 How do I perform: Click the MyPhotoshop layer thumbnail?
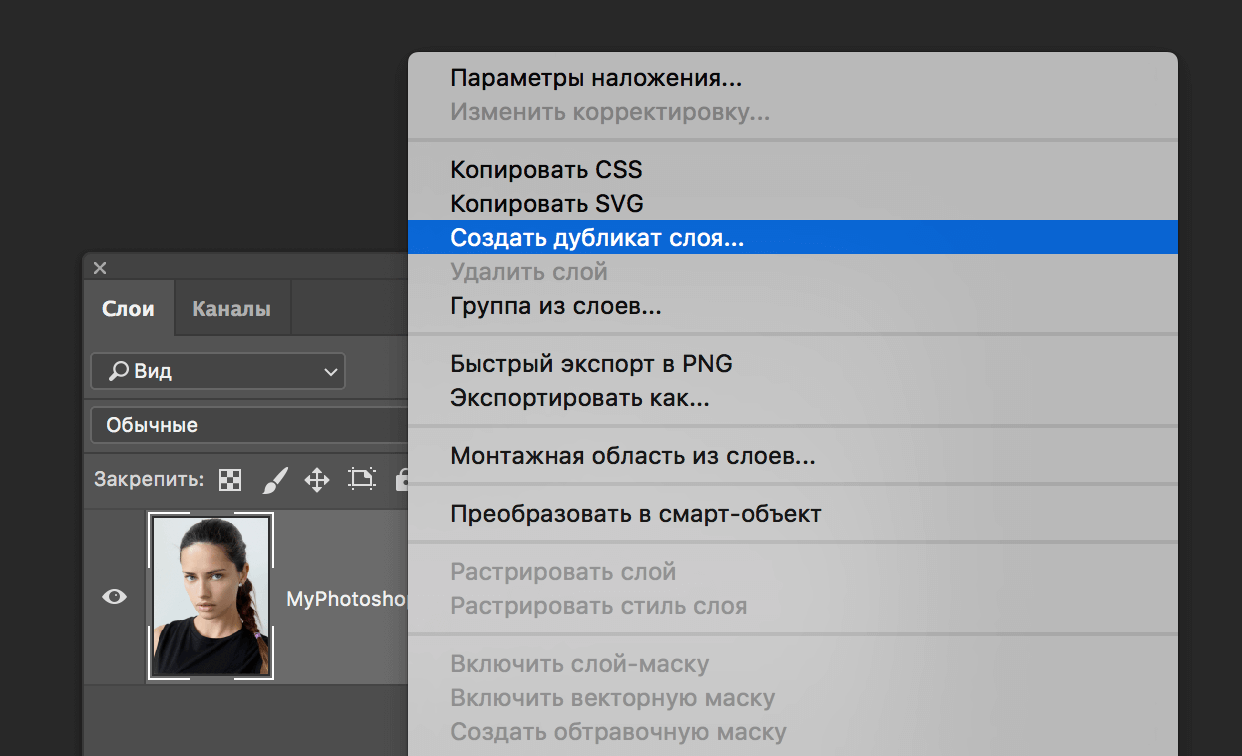[x=211, y=596]
